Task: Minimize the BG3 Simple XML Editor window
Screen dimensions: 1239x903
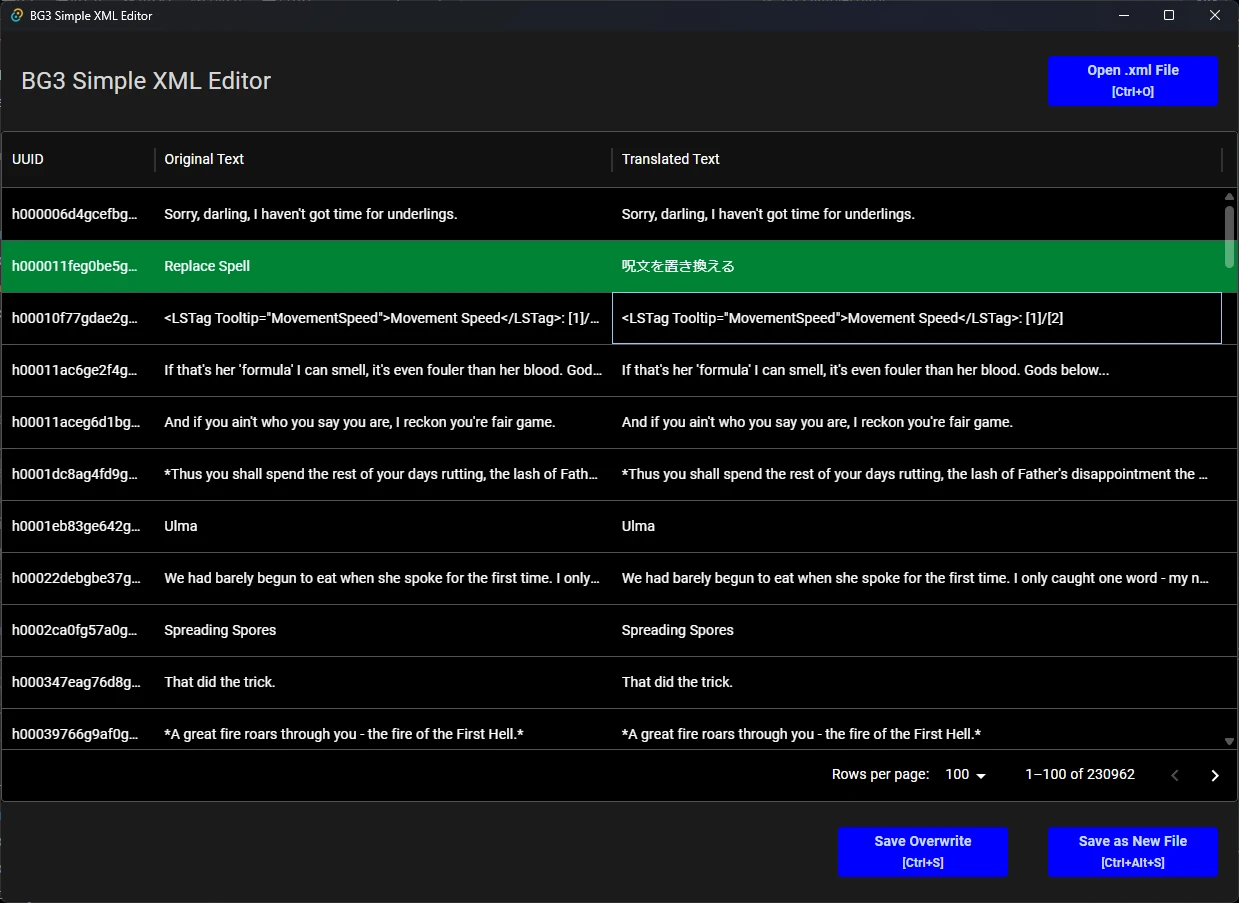Action: (1123, 15)
